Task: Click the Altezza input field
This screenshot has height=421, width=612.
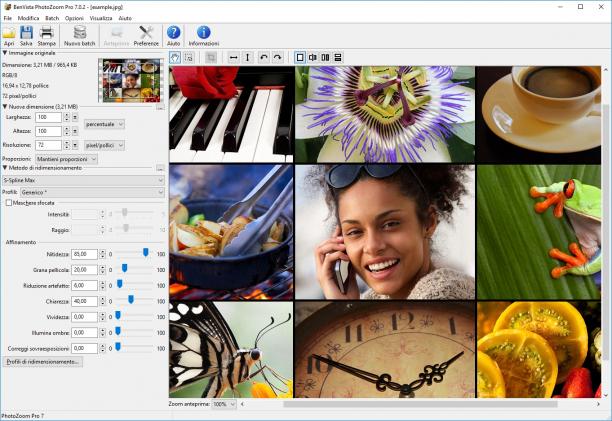Action: click(48, 131)
